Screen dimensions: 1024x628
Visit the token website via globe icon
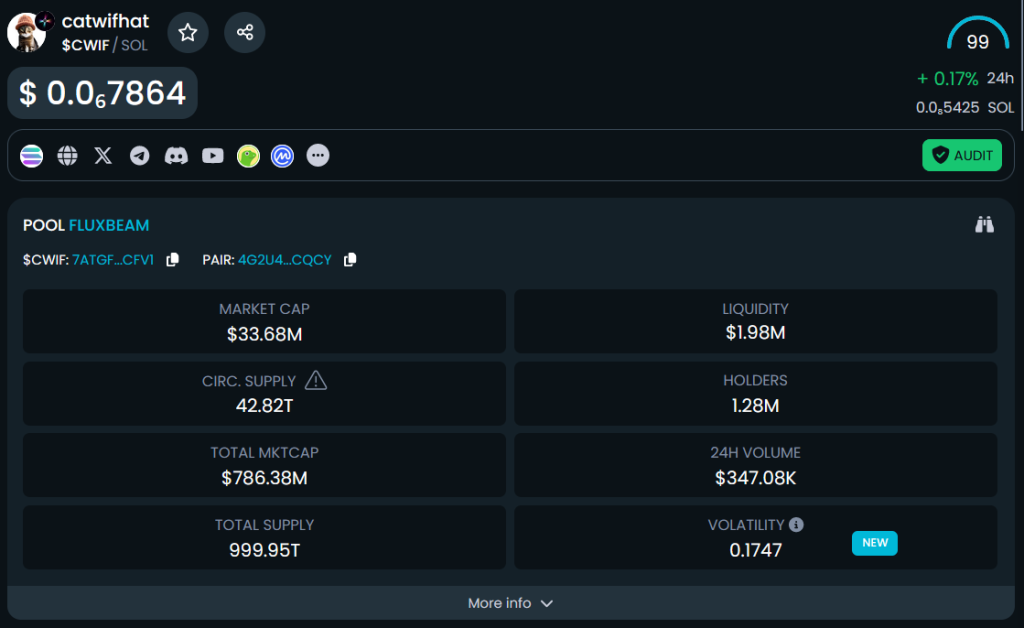(67, 156)
